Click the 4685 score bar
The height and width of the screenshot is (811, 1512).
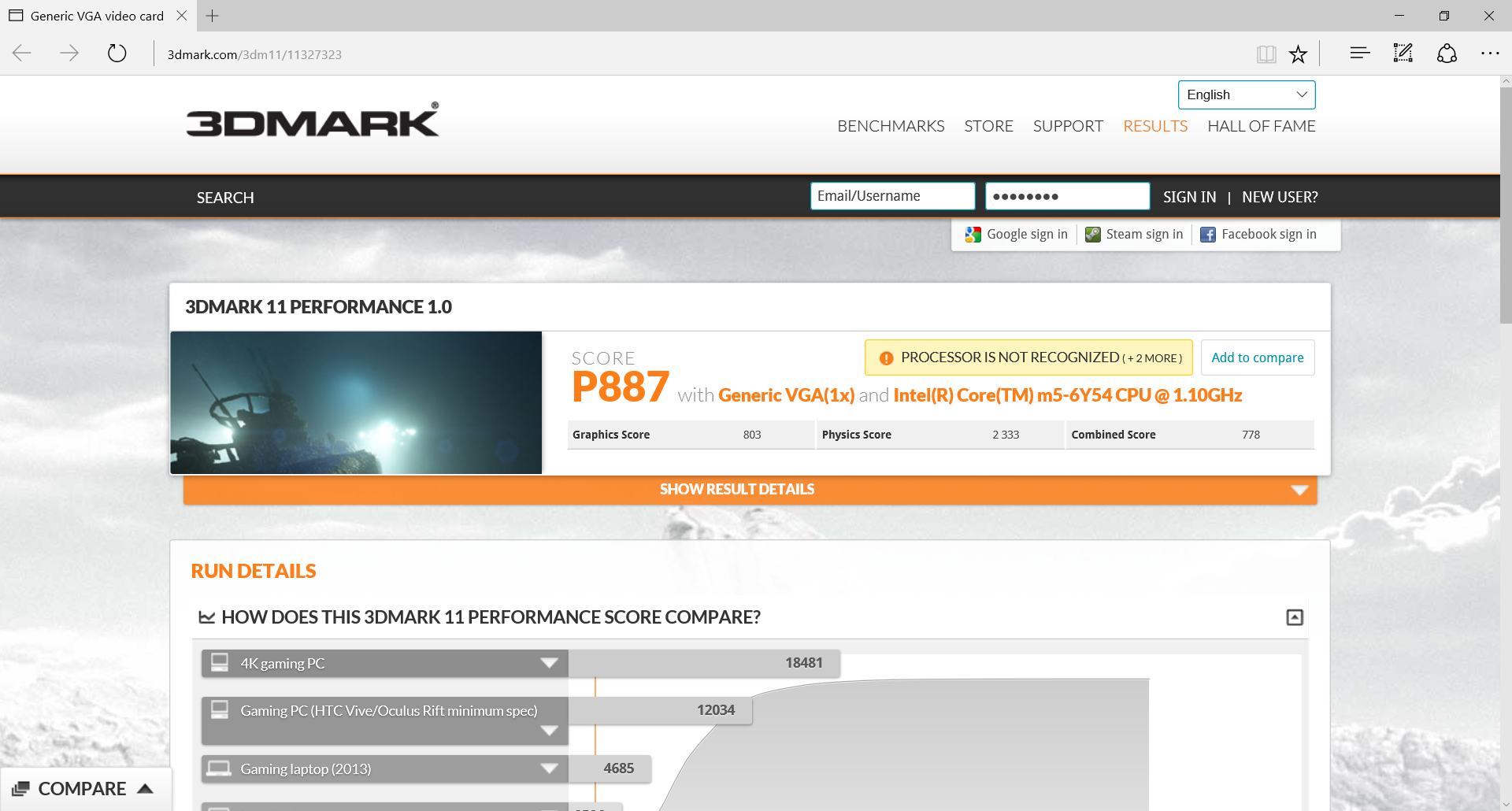point(610,768)
